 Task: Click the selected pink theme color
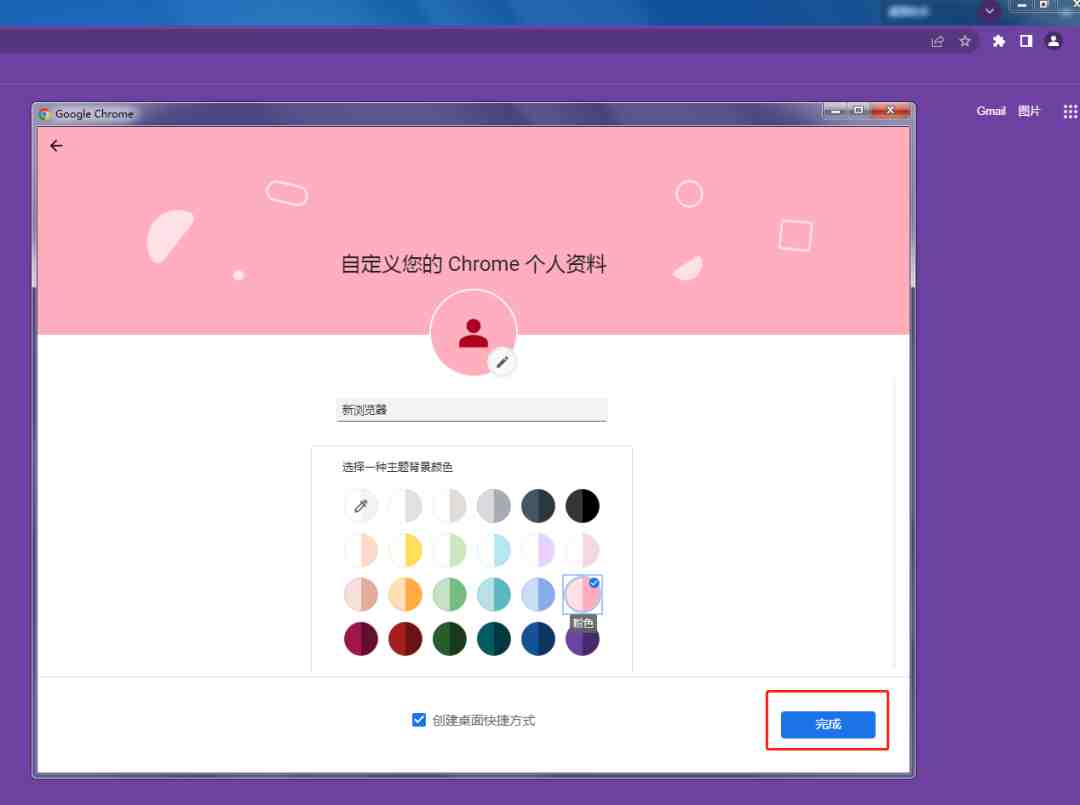[x=582, y=594]
